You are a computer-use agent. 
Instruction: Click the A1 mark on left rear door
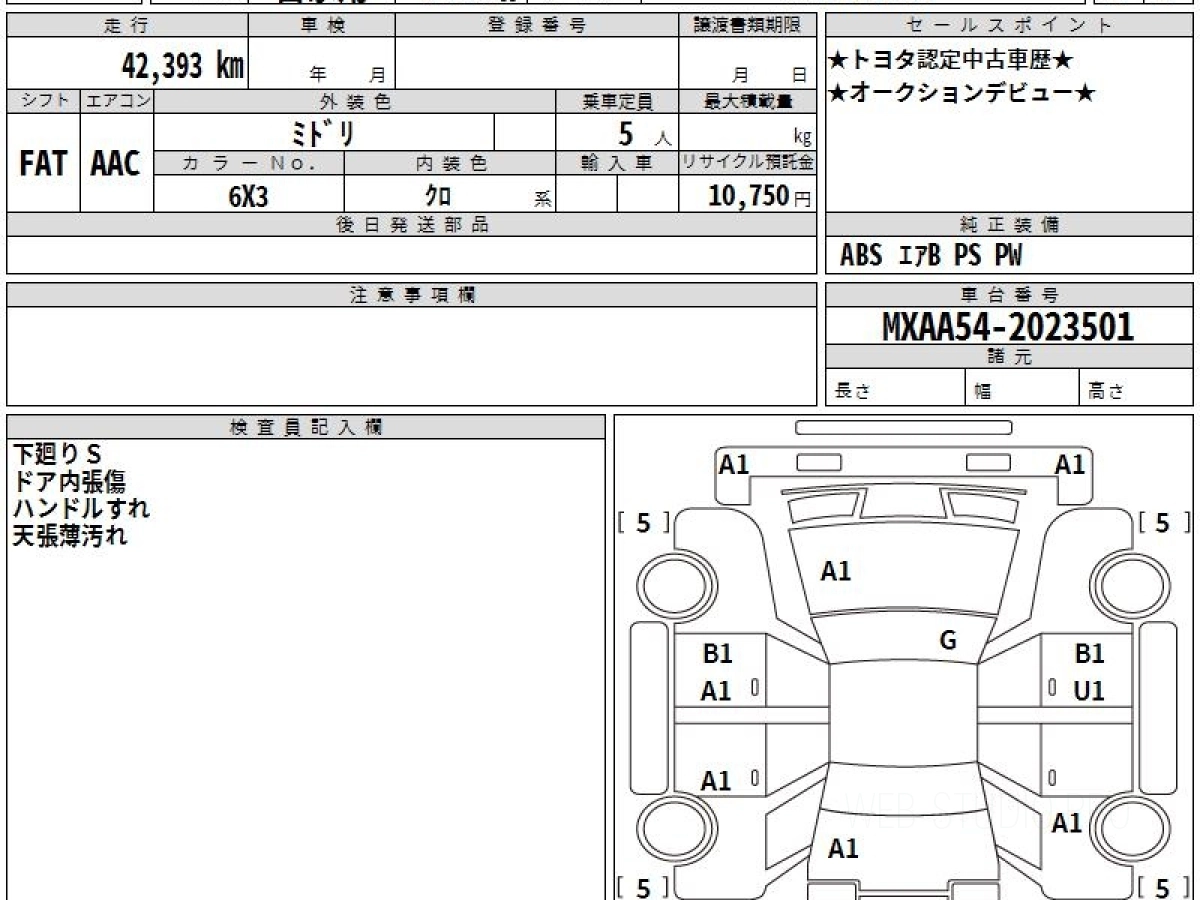coord(716,782)
